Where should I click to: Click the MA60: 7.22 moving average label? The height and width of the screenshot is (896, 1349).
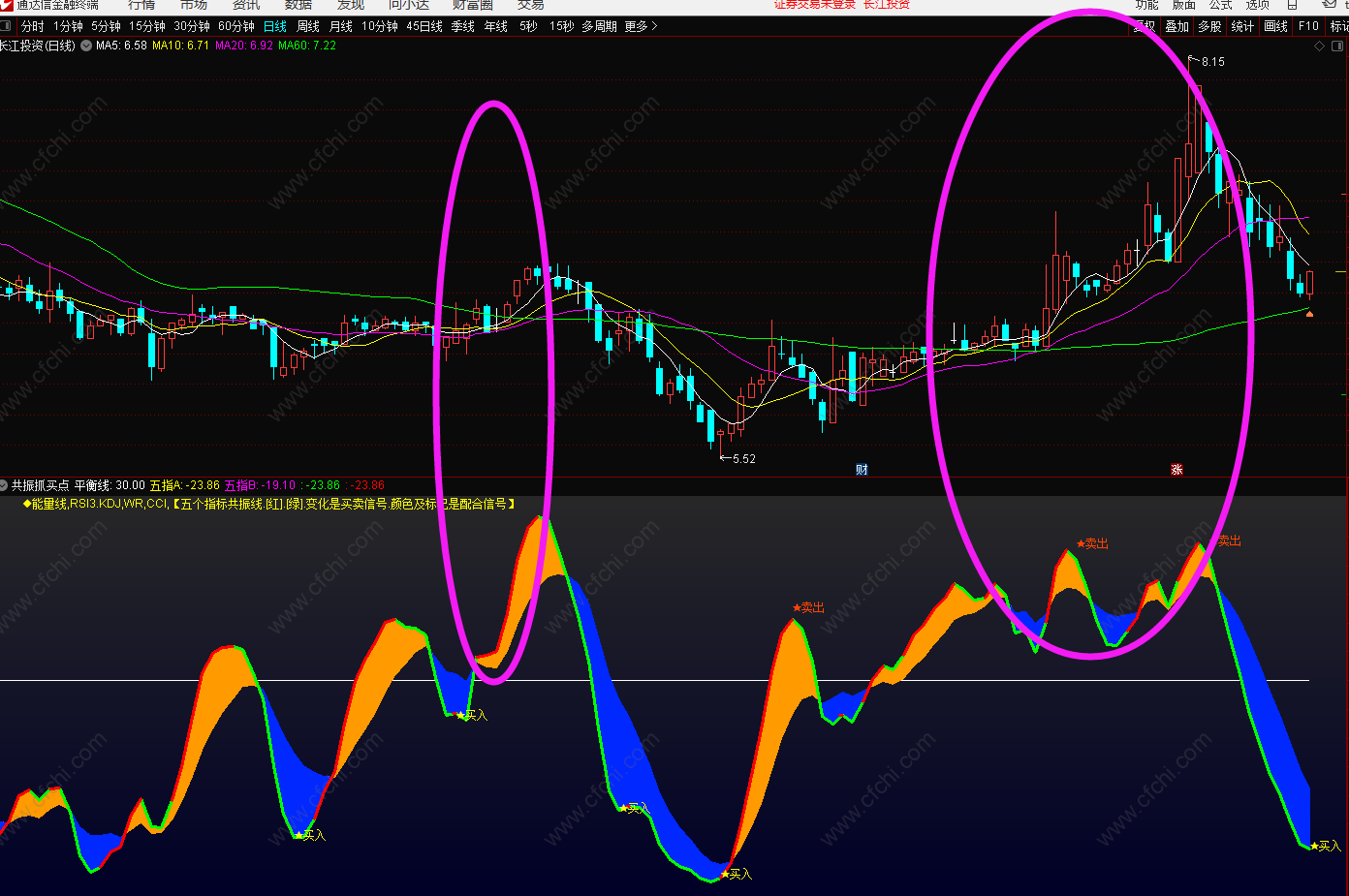coord(307,46)
